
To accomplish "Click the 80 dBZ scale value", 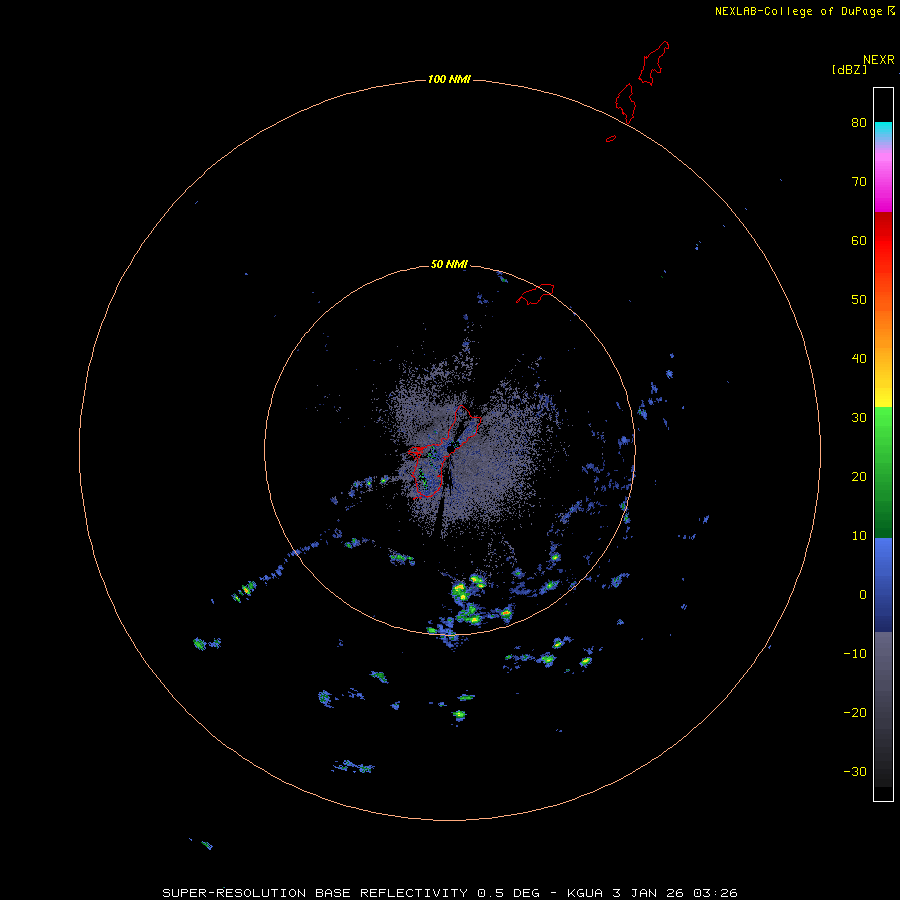I will [859, 122].
